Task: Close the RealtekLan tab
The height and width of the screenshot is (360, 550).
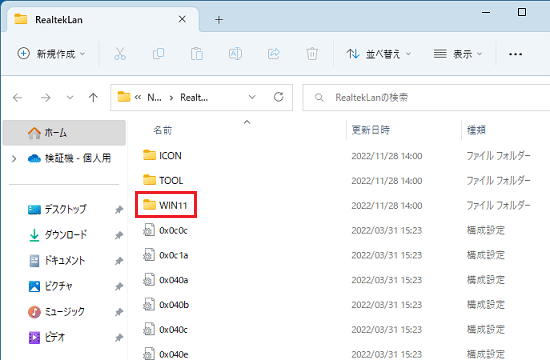Action: [182, 19]
